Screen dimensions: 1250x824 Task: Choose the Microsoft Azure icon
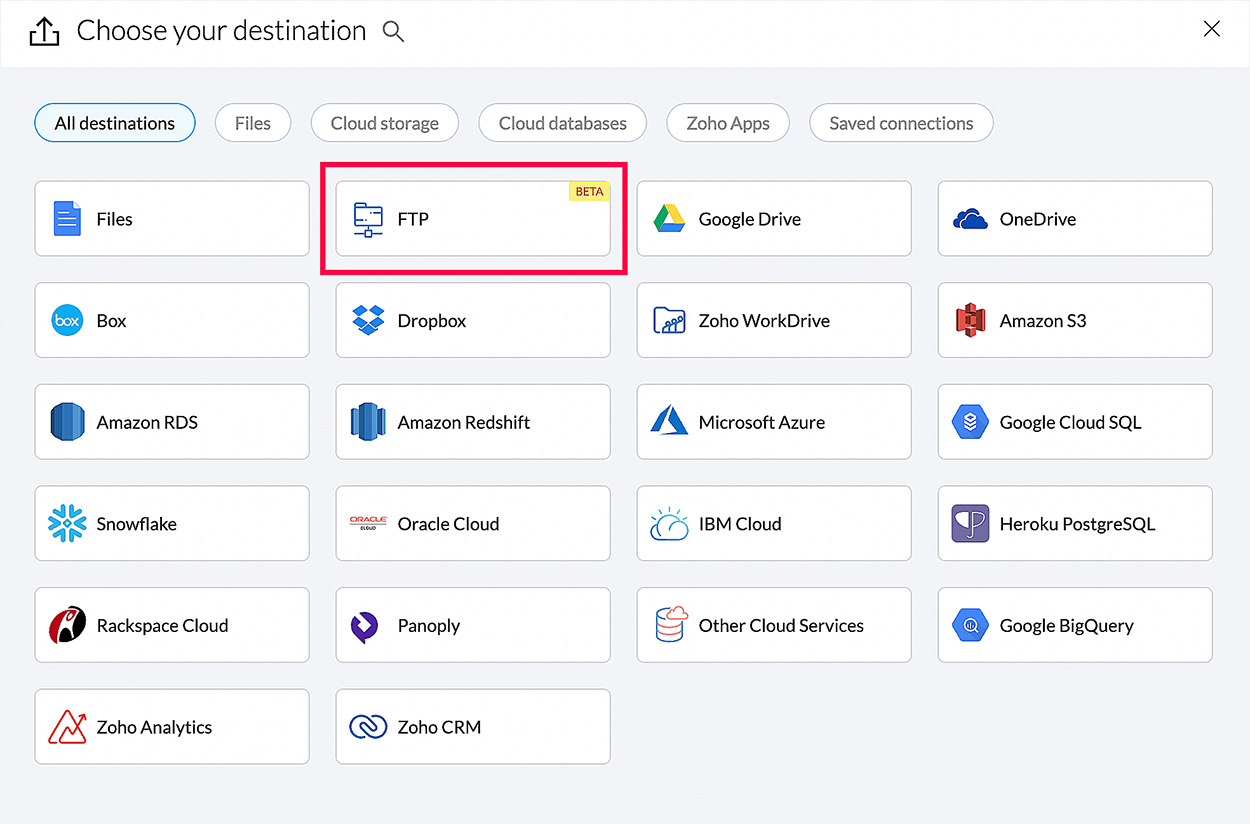click(x=669, y=422)
